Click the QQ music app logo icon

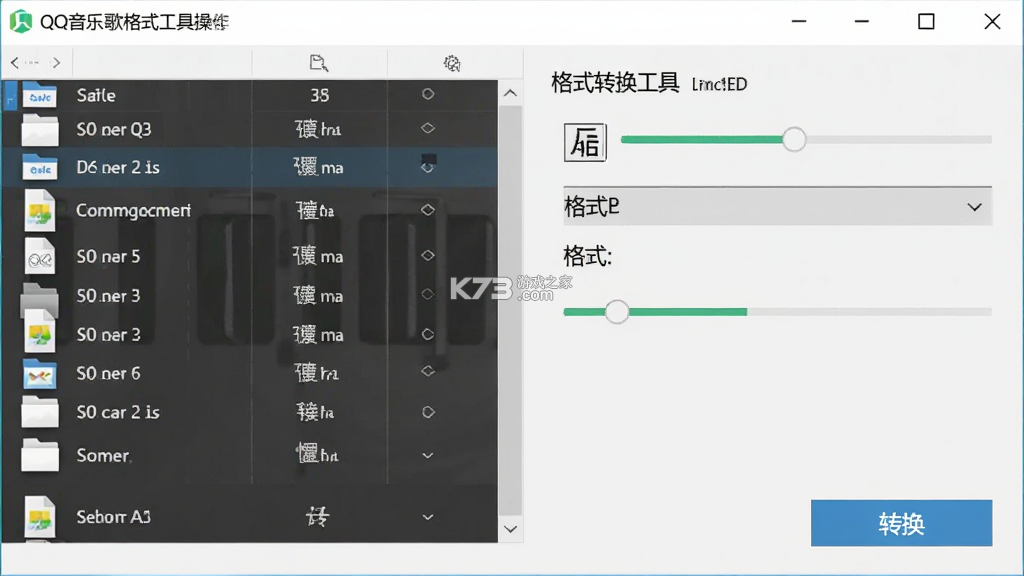[21, 22]
